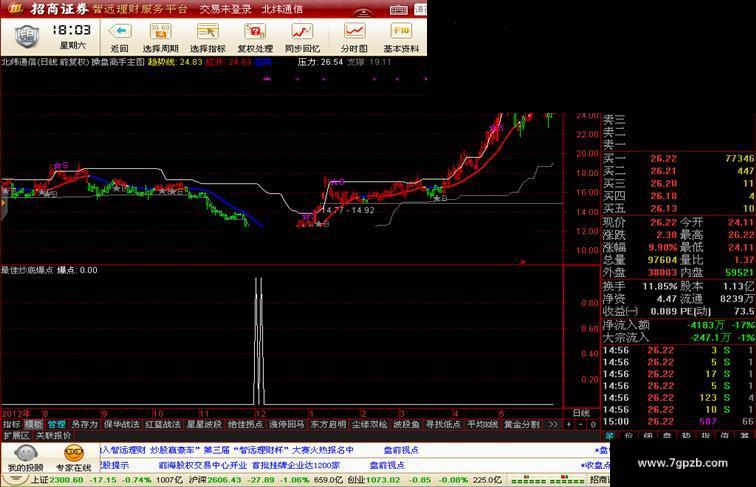Click 涨幅 9.98% value
This screenshot has width=756, height=487.
click(663, 247)
